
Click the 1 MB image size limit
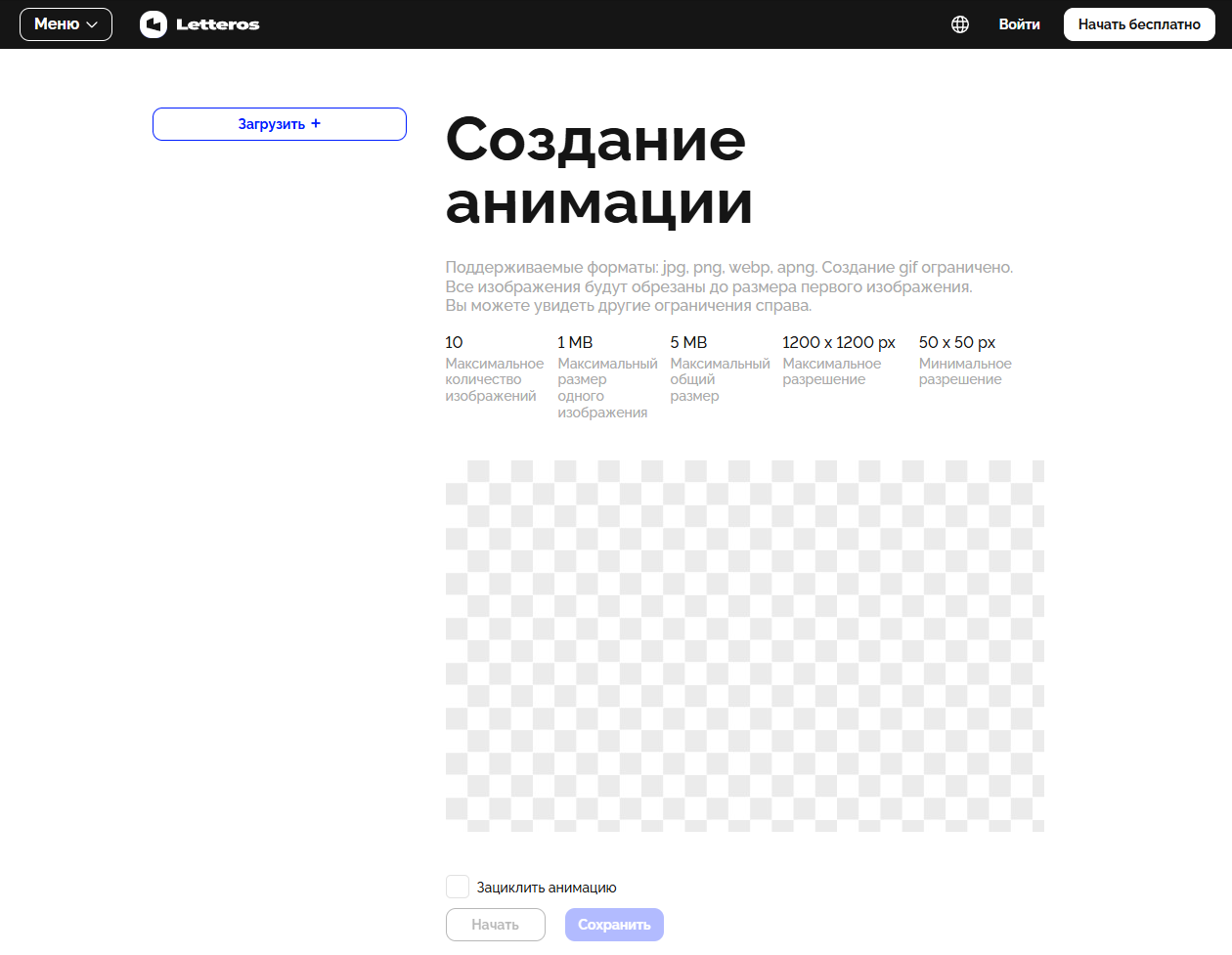575,342
